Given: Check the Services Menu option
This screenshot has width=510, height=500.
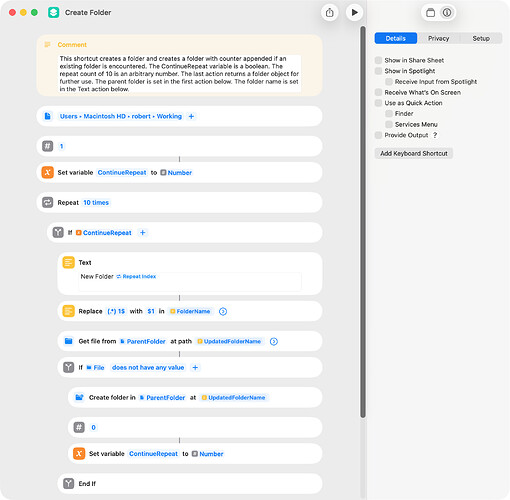Looking at the screenshot, I should click(389, 124).
